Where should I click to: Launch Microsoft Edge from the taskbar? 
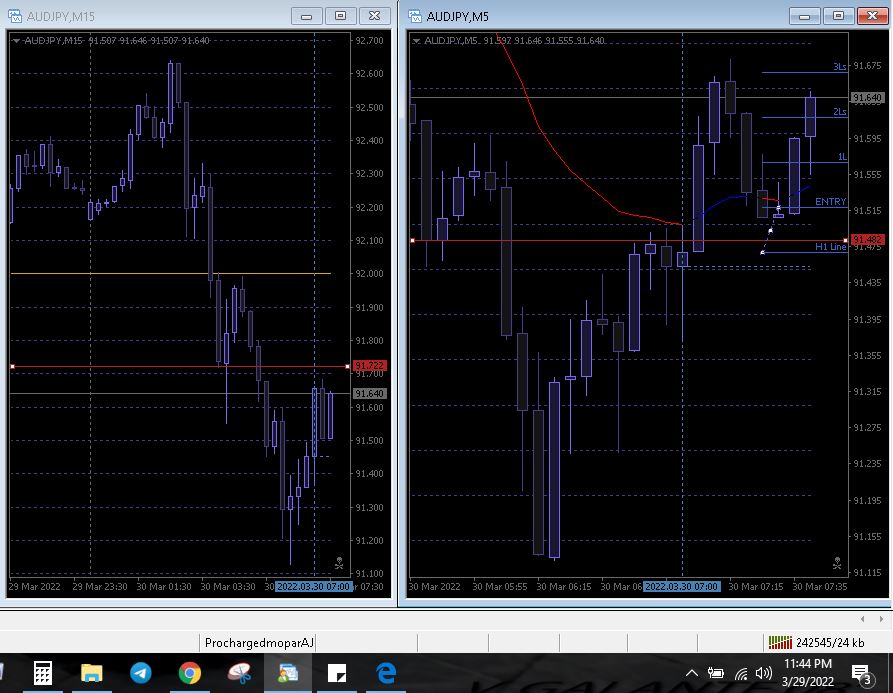(x=386, y=673)
